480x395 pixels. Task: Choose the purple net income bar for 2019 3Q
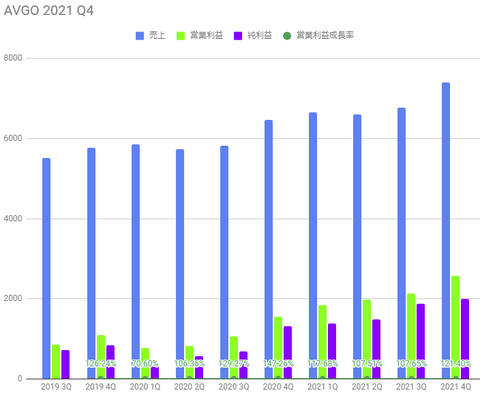pos(65,364)
